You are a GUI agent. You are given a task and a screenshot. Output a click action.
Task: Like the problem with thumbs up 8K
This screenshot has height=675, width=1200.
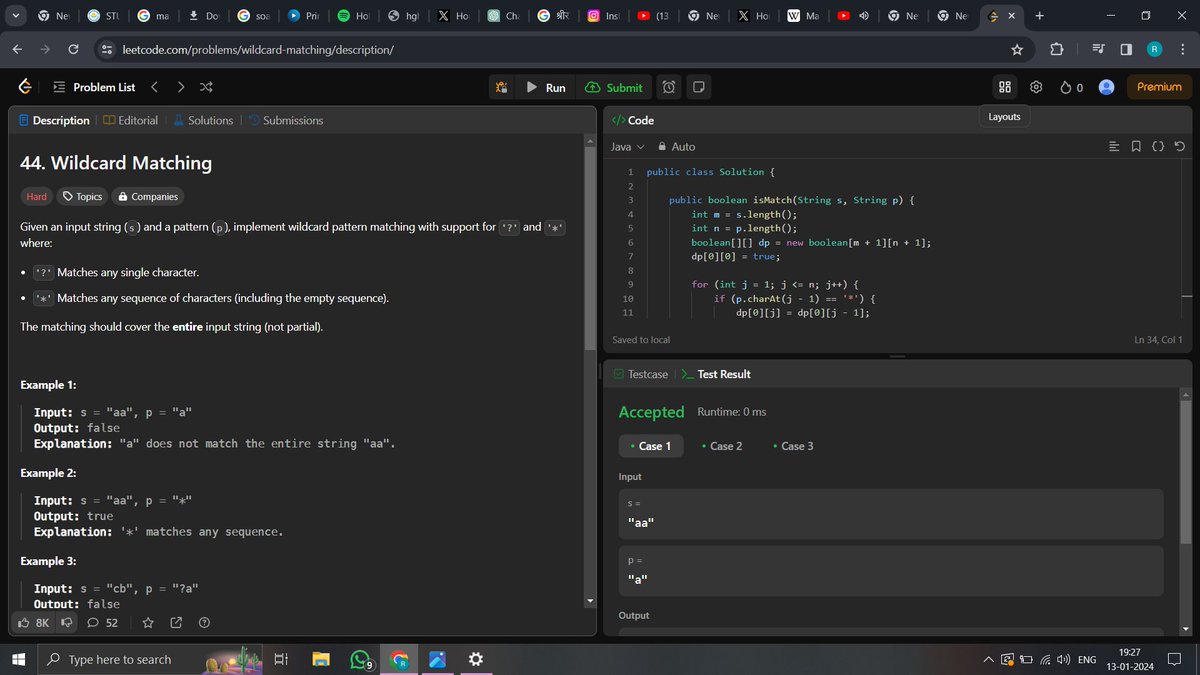pos(33,623)
